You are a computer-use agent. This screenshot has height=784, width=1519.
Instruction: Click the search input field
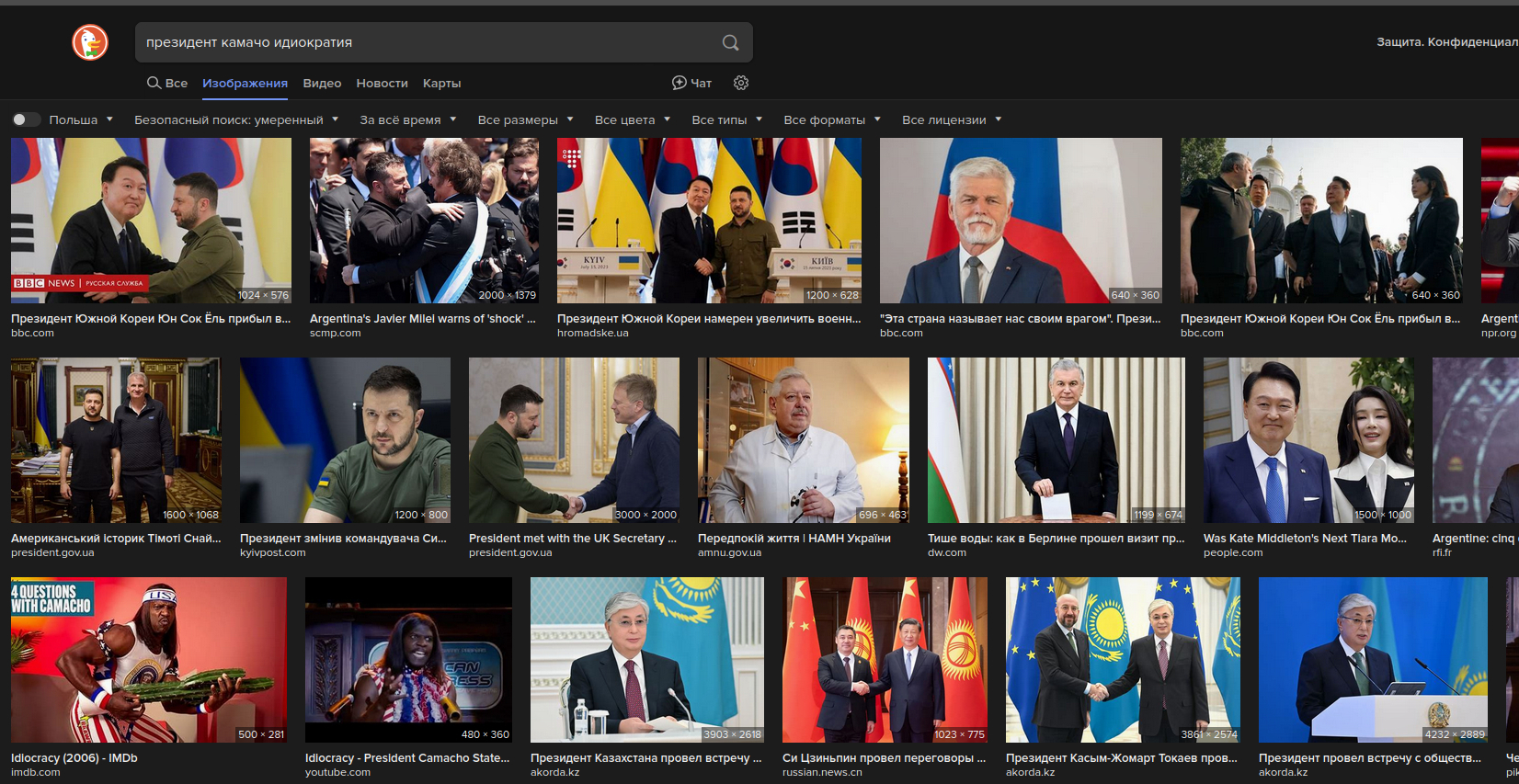423,42
